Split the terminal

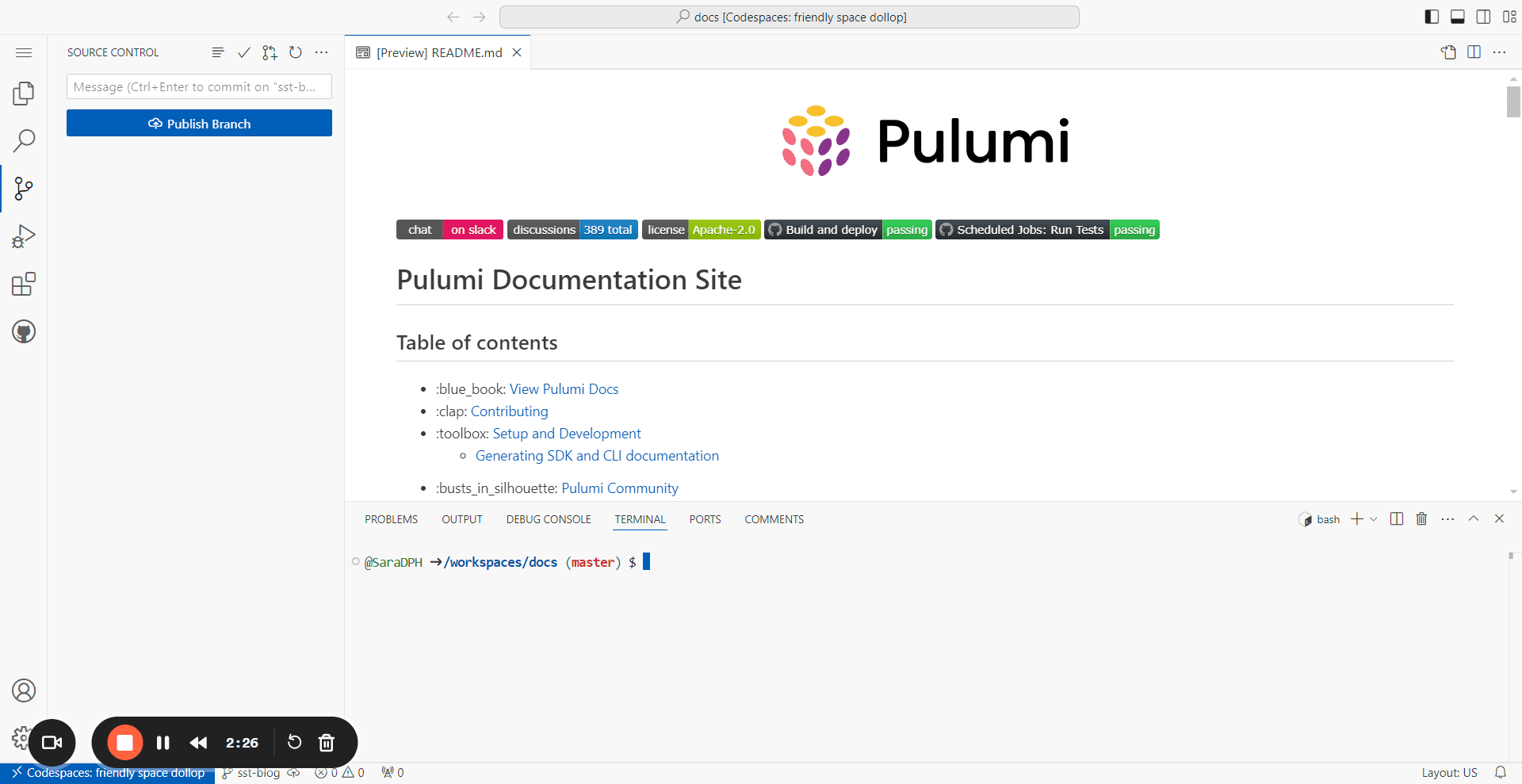(x=1397, y=518)
